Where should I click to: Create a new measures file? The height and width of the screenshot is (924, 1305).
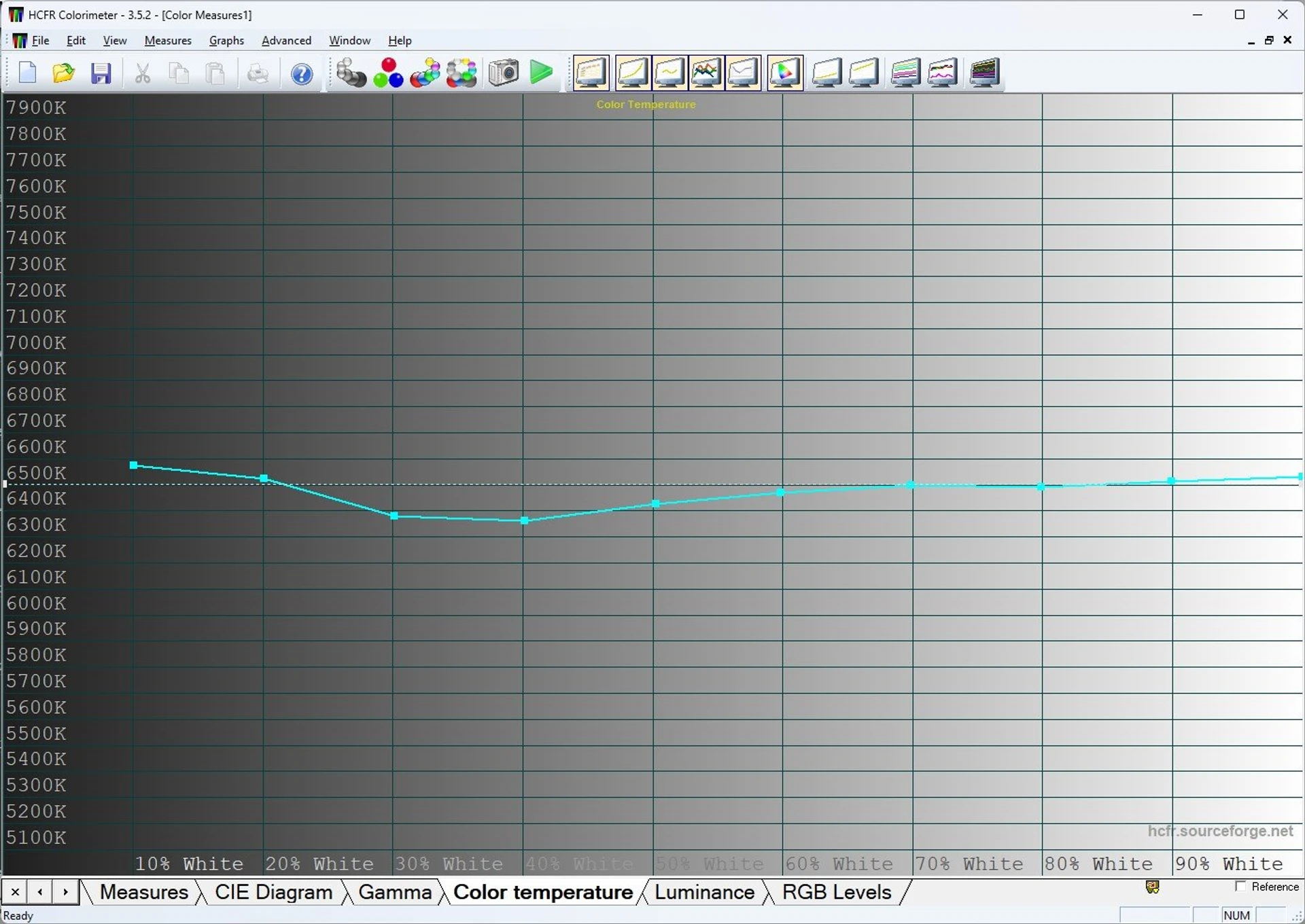pyautogui.click(x=28, y=73)
